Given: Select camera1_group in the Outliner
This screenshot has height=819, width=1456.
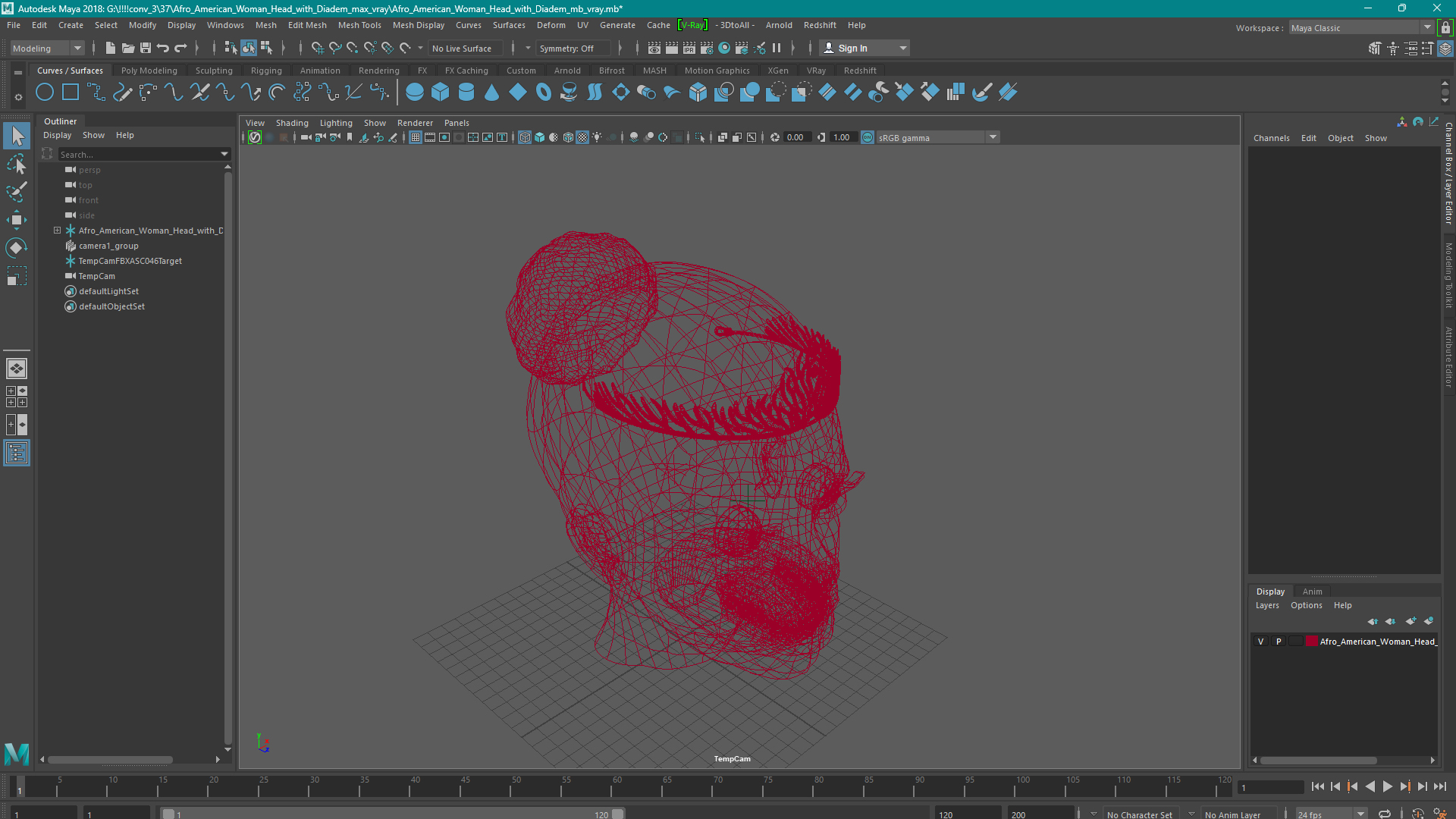Looking at the screenshot, I should (x=108, y=246).
